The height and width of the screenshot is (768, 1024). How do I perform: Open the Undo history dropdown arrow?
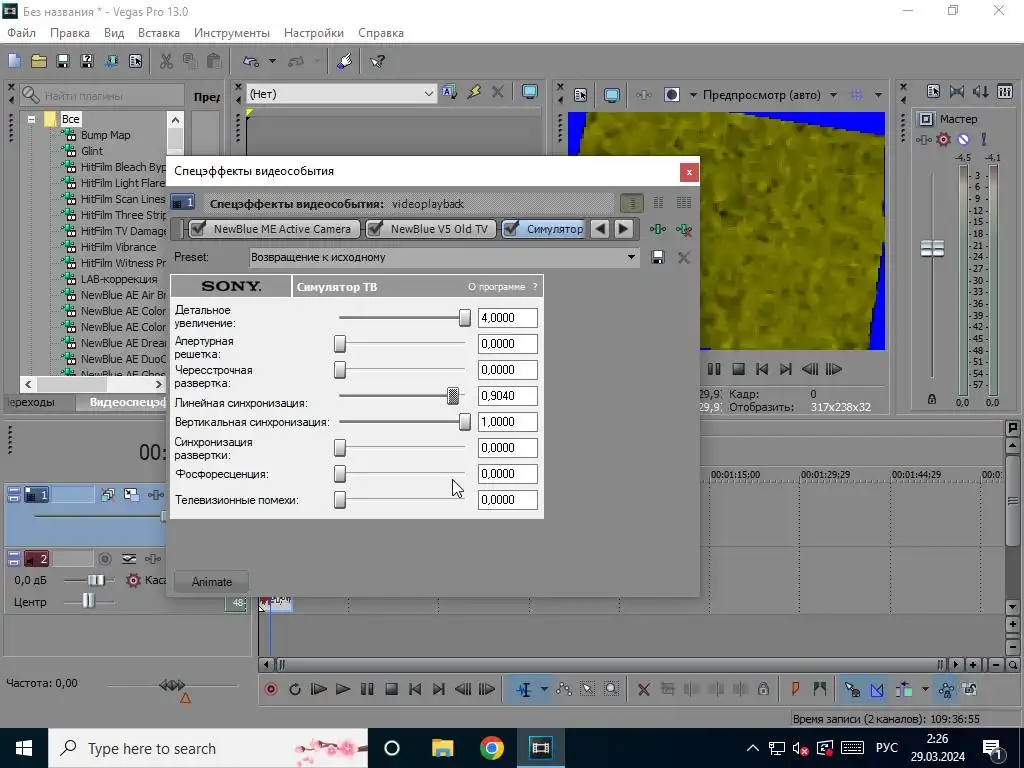[x=272, y=61]
